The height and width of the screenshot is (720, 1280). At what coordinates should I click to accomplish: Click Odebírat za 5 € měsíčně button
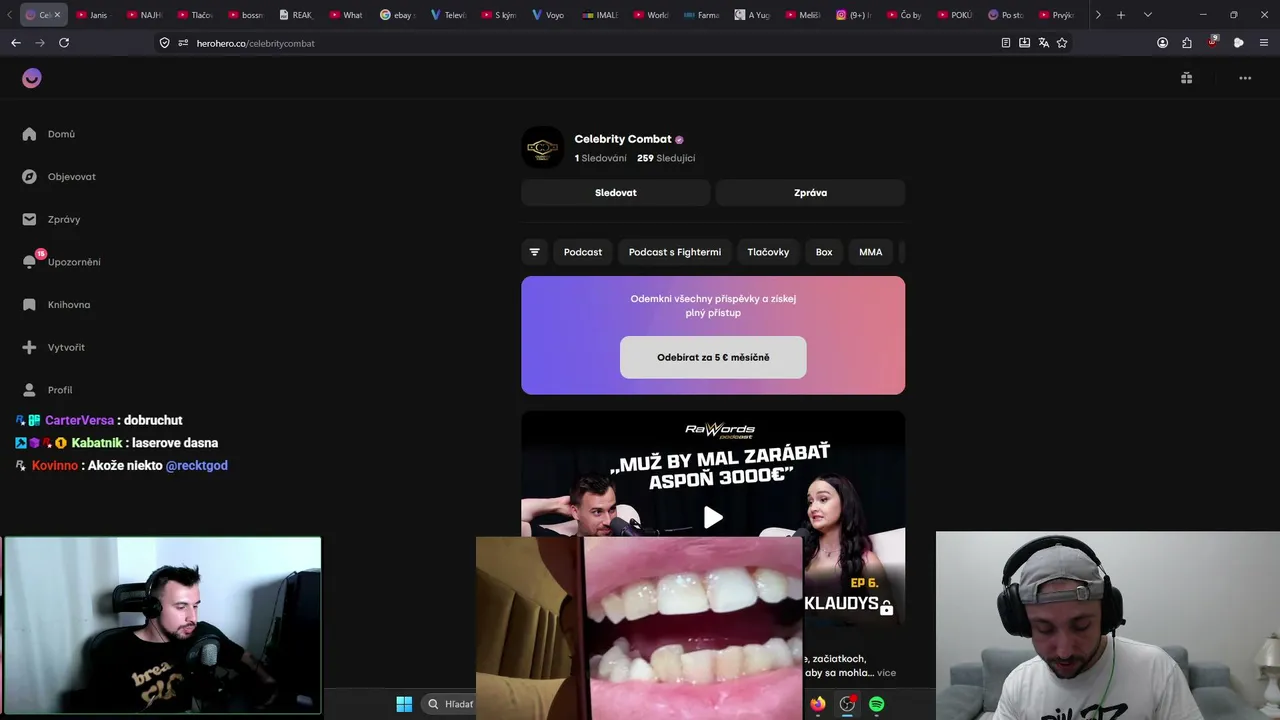pyautogui.click(x=713, y=357)
